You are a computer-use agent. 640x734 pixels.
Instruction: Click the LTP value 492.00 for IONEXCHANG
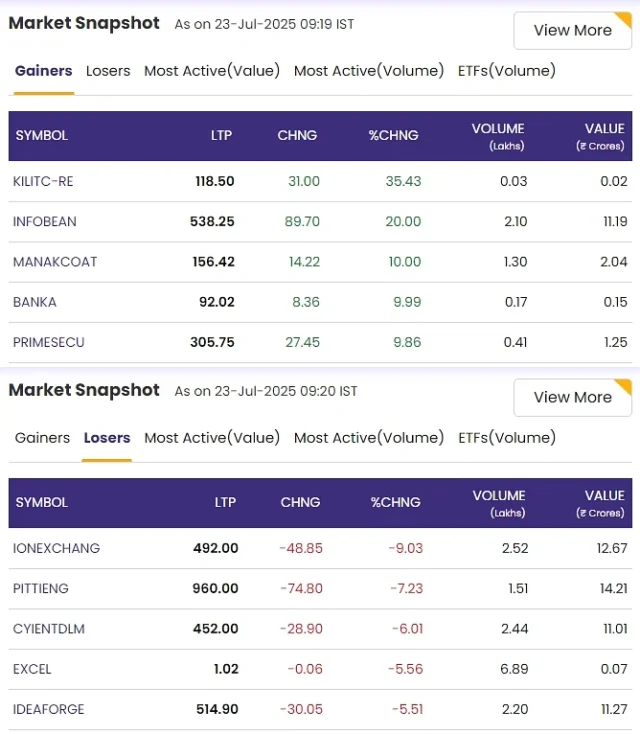tap(215, 548)
